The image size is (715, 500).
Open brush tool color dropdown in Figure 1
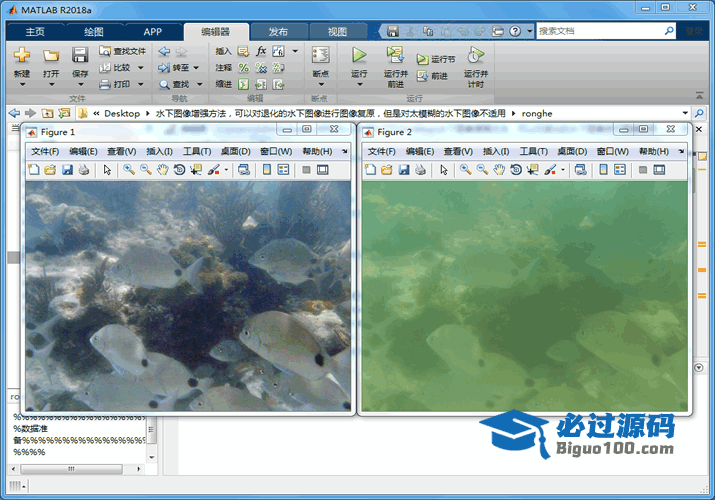226,170
